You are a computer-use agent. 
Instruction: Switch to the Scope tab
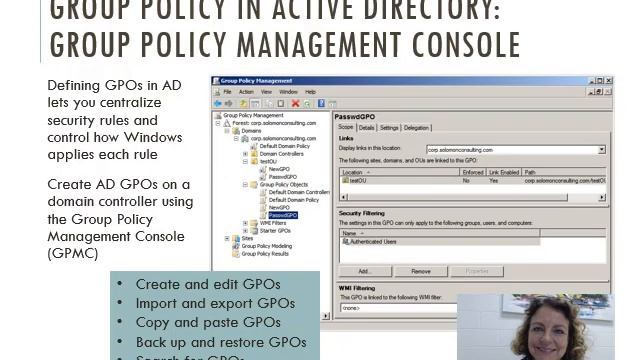point(346,127)
